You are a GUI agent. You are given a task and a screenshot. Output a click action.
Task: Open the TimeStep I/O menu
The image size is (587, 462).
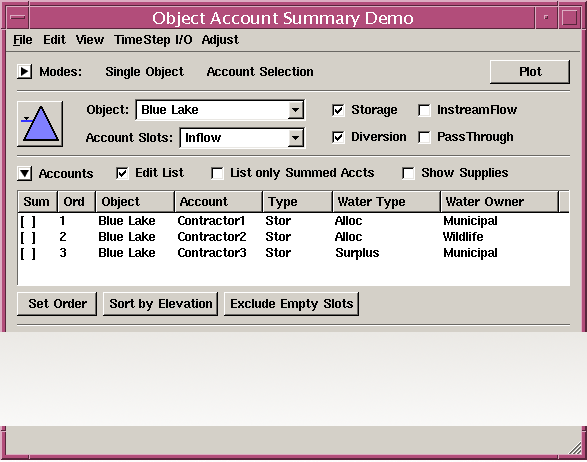153,40
